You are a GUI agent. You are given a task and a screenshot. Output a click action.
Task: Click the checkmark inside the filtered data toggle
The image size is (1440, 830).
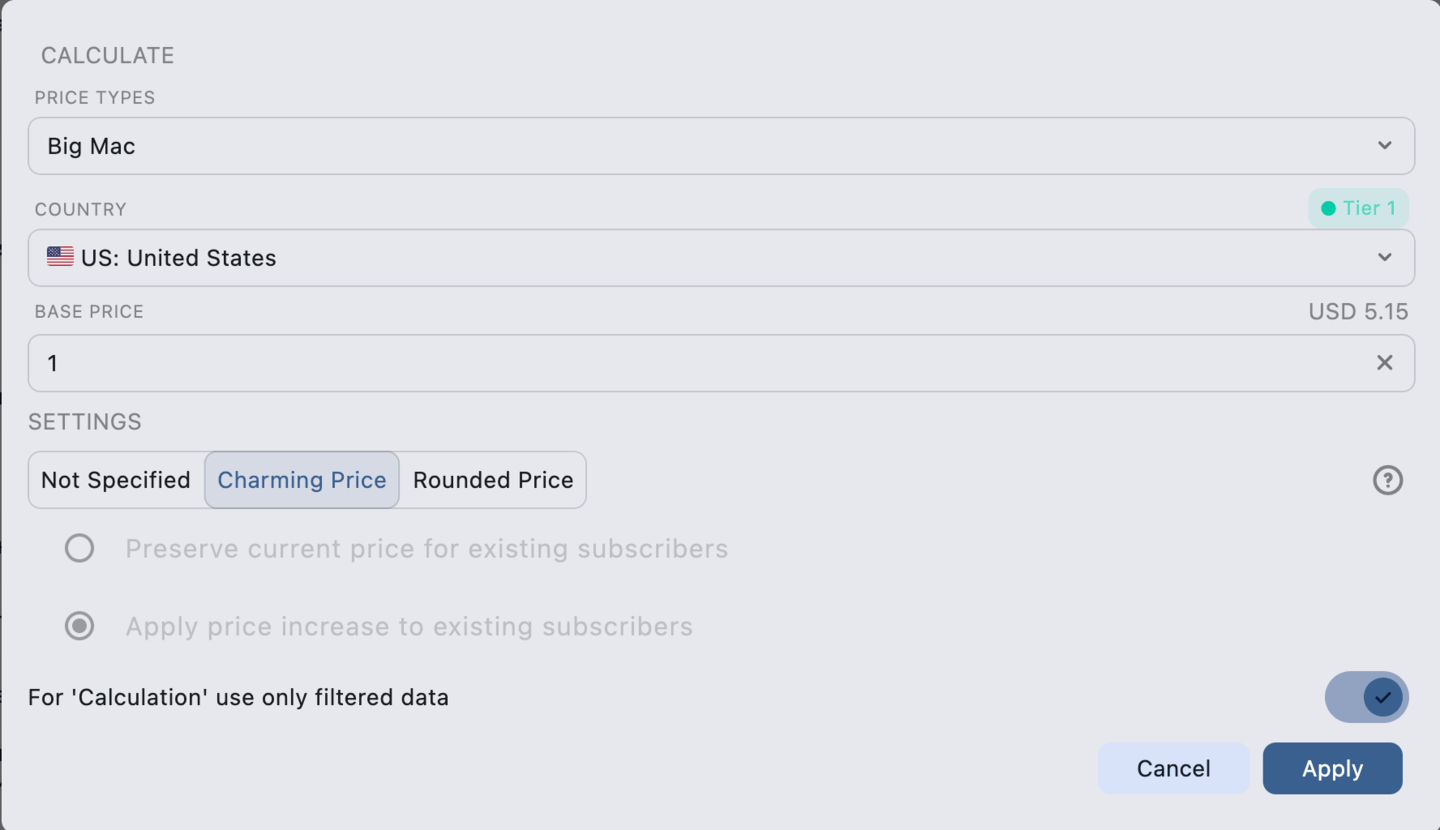click(x=1381, y=697)
